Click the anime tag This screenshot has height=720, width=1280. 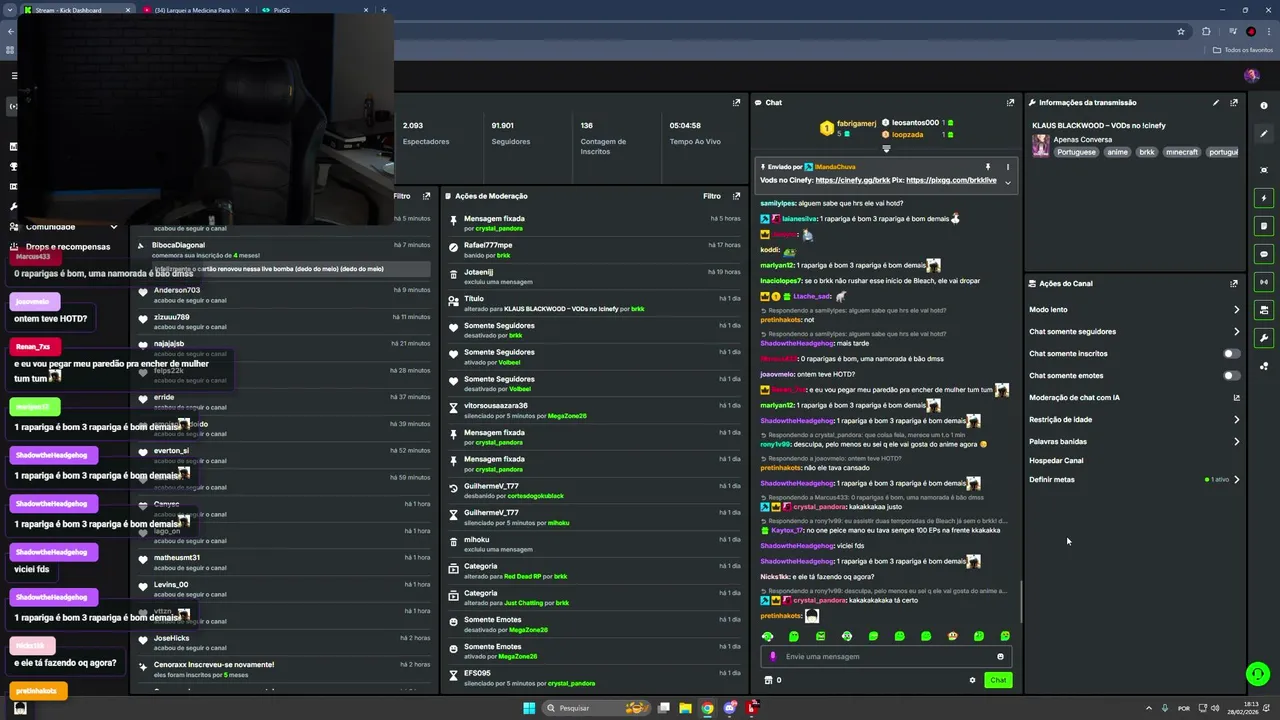tap(1117, 152)
